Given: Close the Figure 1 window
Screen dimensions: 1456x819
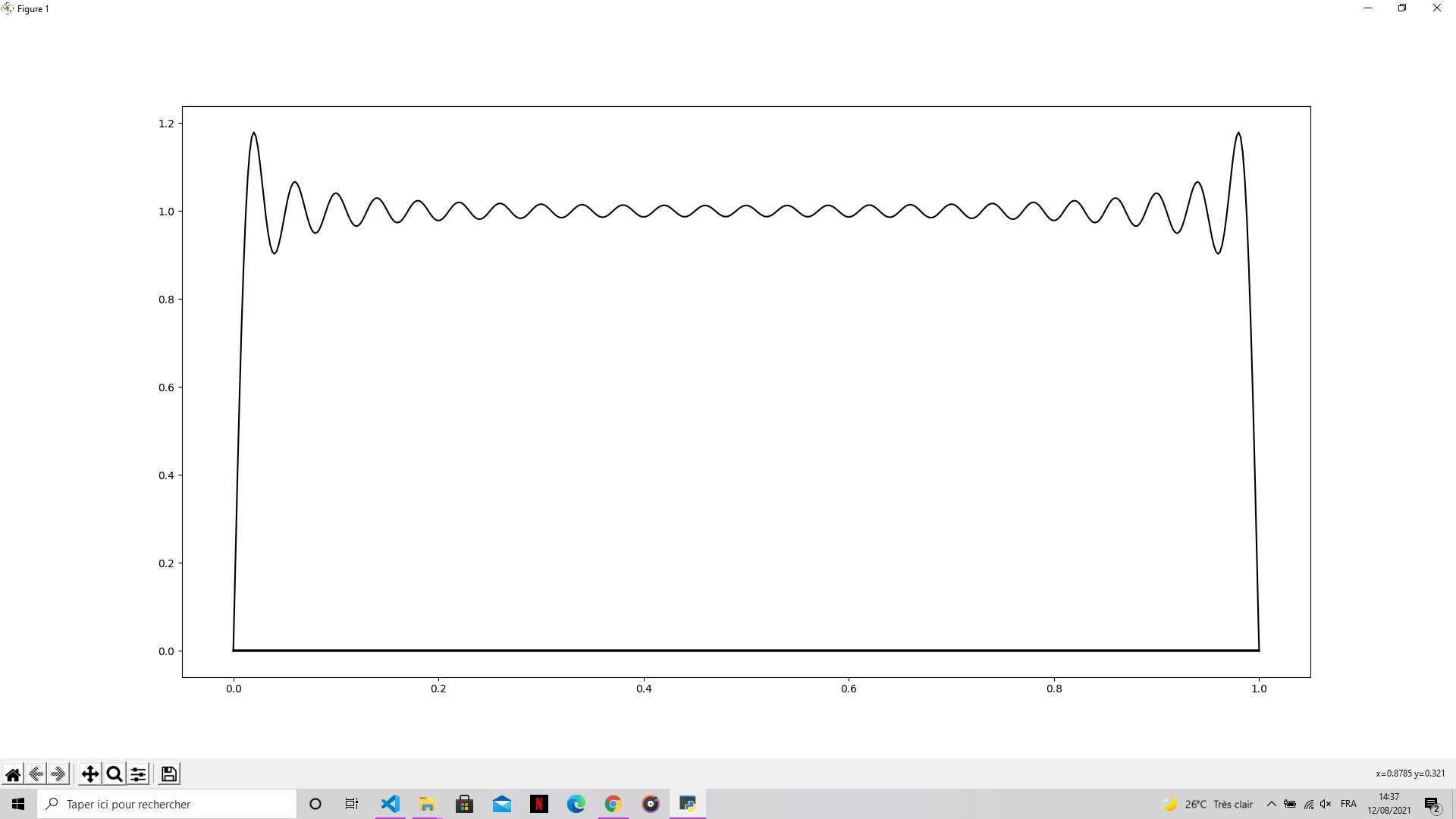Looking at the screenshot, I should (1437, 8).
